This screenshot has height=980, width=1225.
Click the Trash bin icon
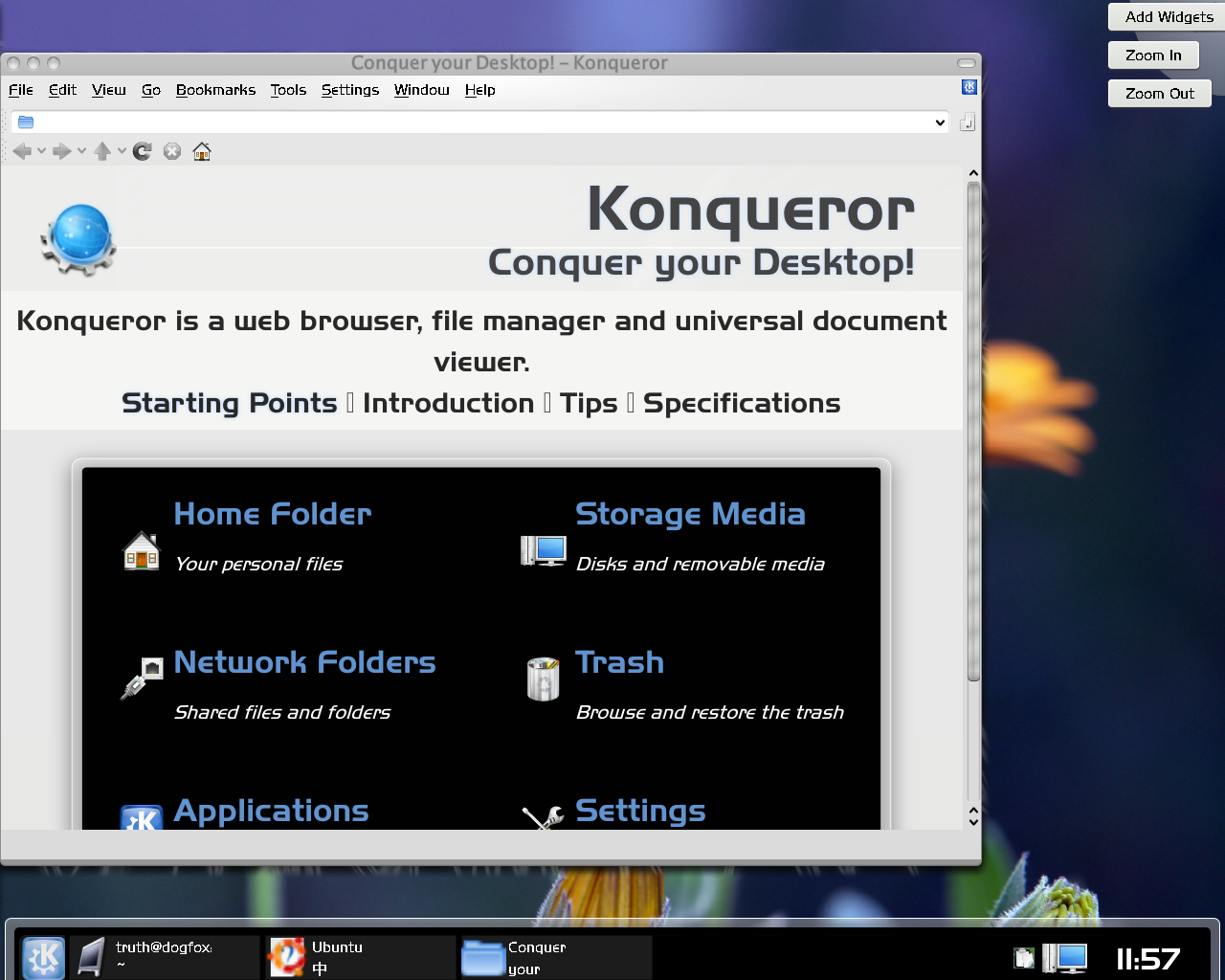point(543,679)
